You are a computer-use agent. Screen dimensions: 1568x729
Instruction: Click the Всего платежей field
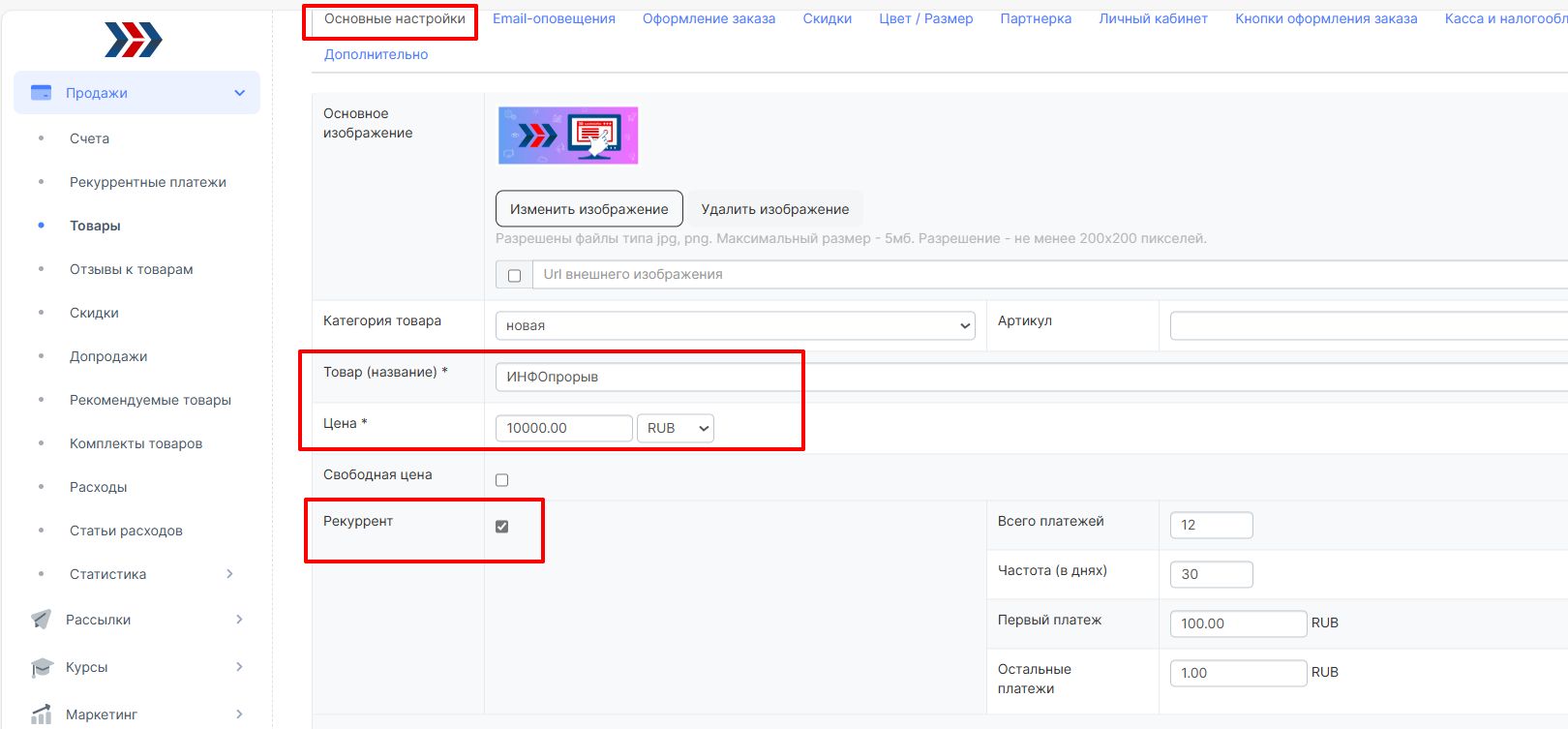click(x=1211, y=525)
